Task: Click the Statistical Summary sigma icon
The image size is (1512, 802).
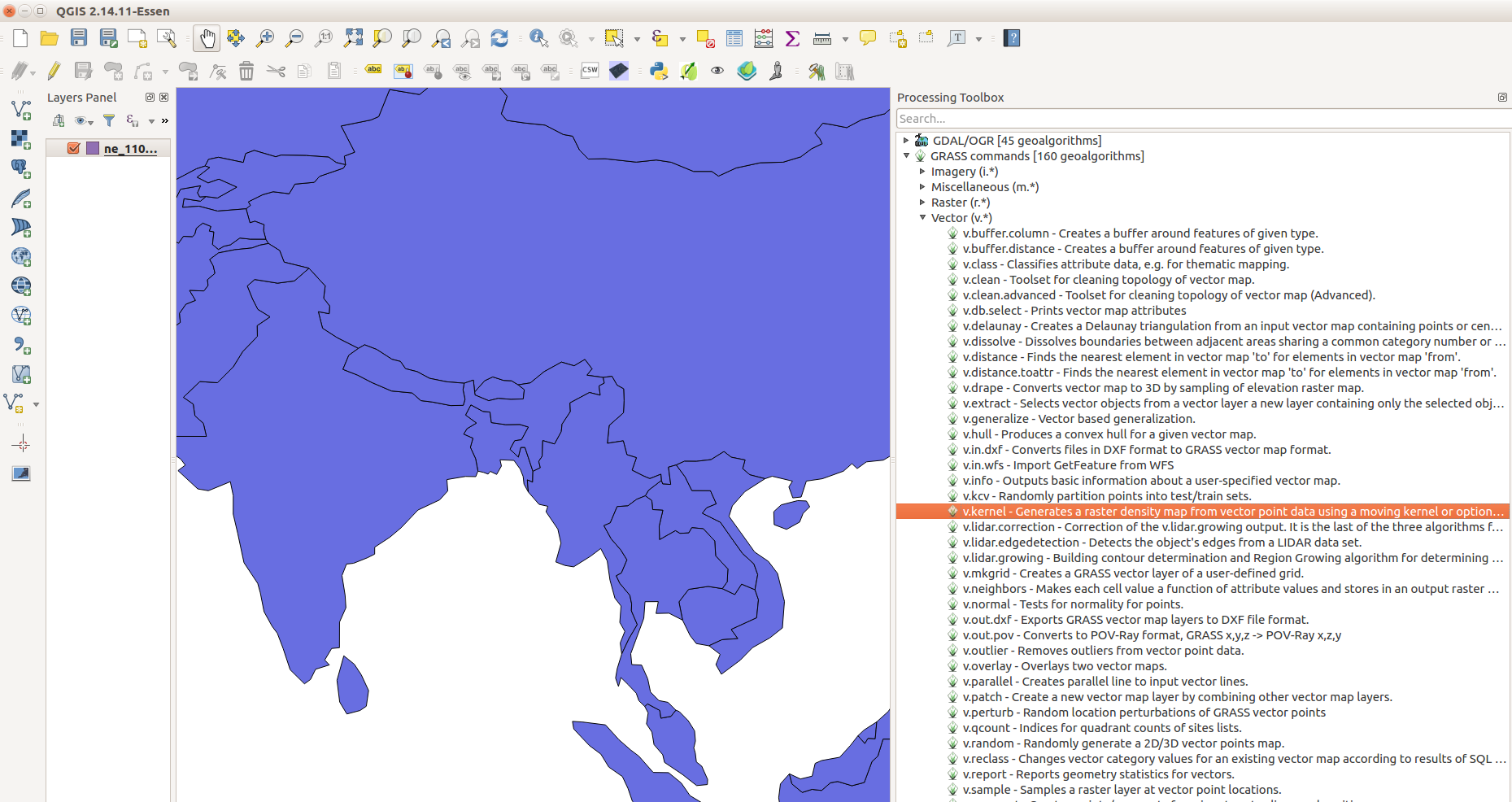Action: tap(793, 38)
